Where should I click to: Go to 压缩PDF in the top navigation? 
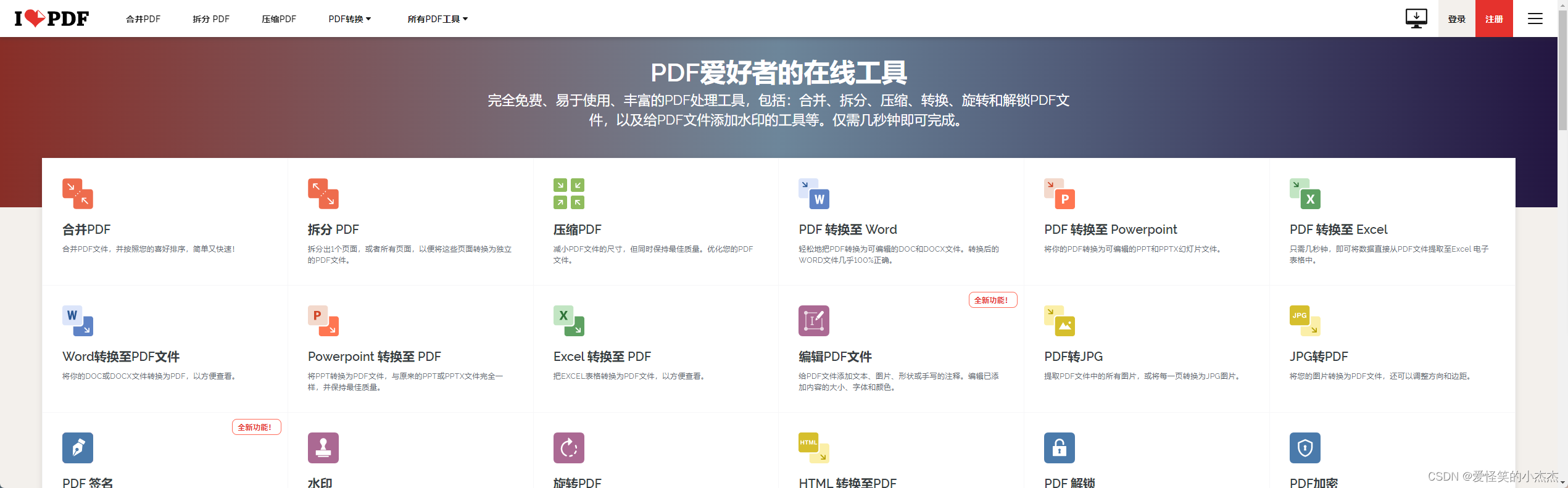pos(279,19)
